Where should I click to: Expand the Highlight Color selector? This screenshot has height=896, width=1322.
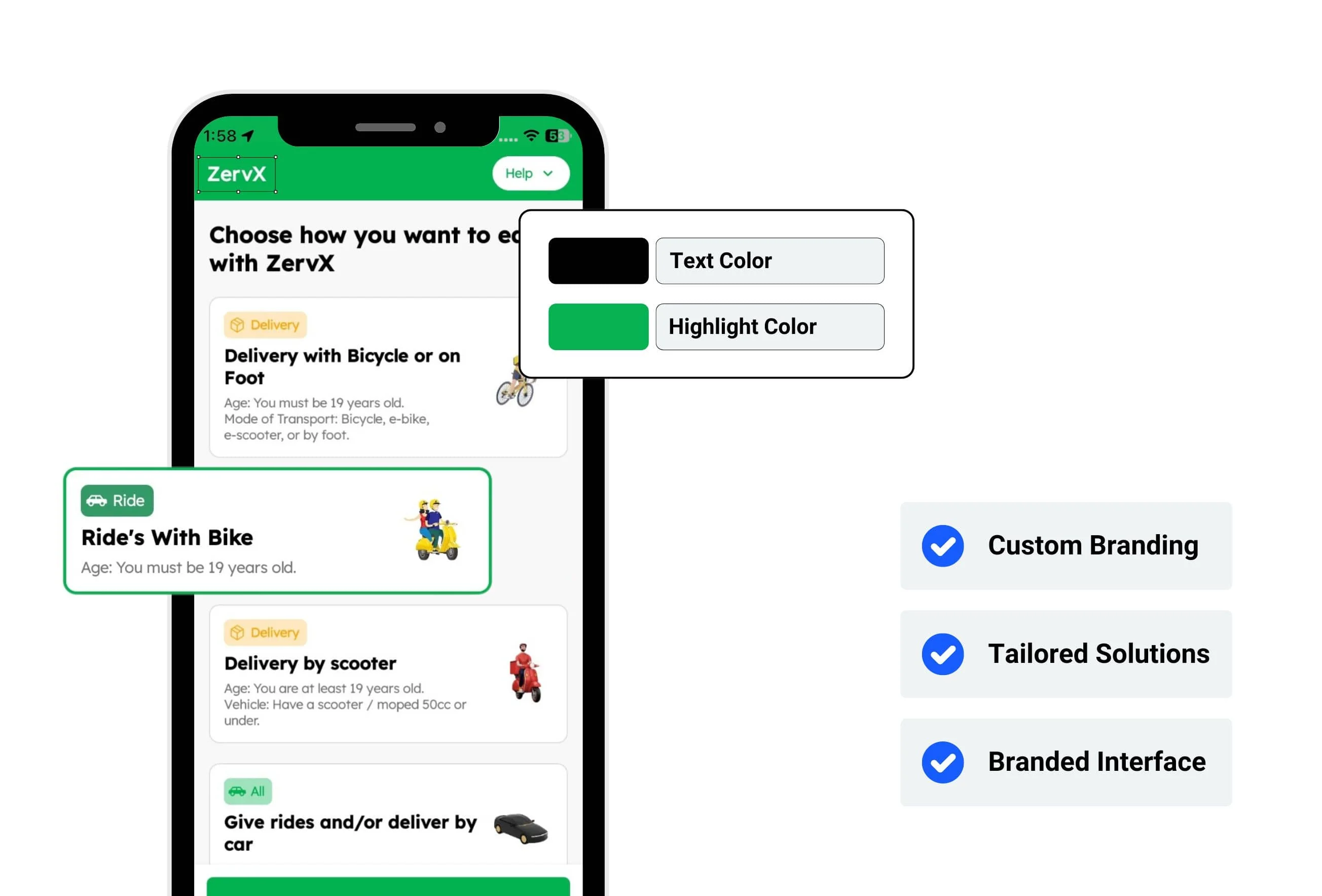tap(770, 326)
